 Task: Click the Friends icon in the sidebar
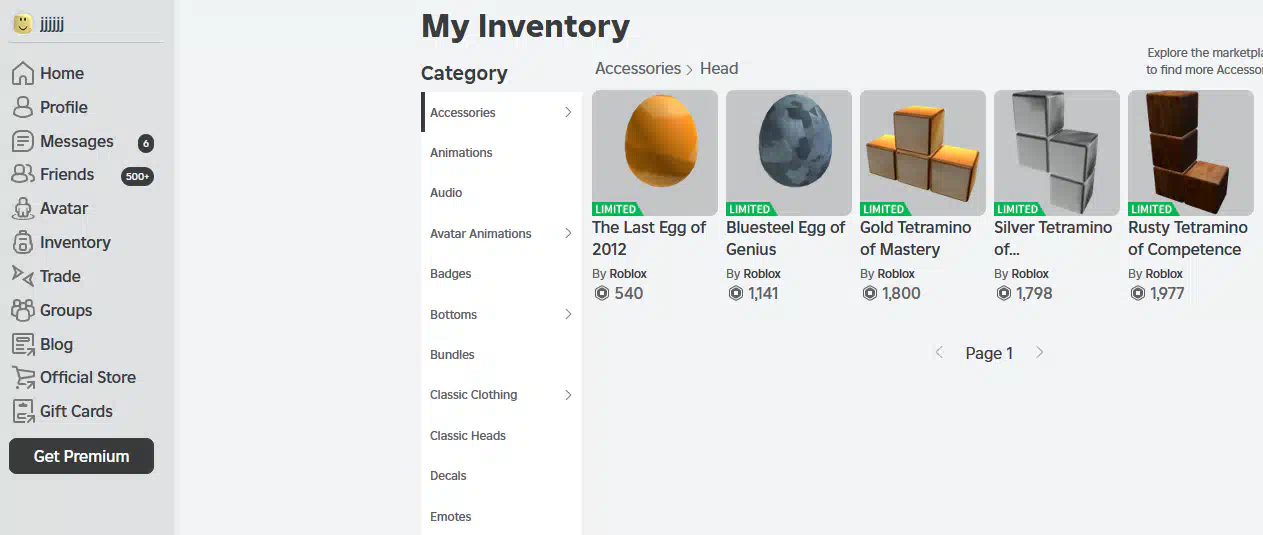click(x=22, y=174)
